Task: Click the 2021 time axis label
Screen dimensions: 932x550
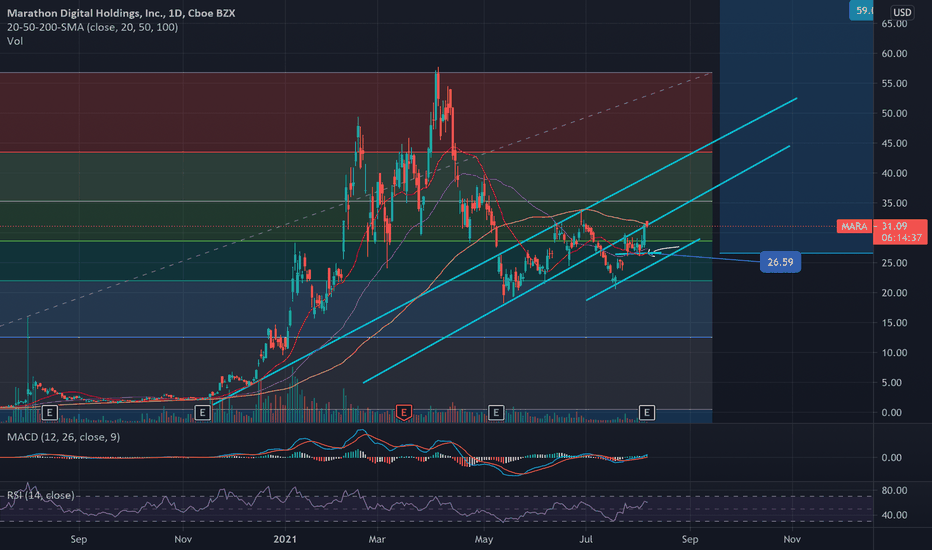Action: coord(285,539)
